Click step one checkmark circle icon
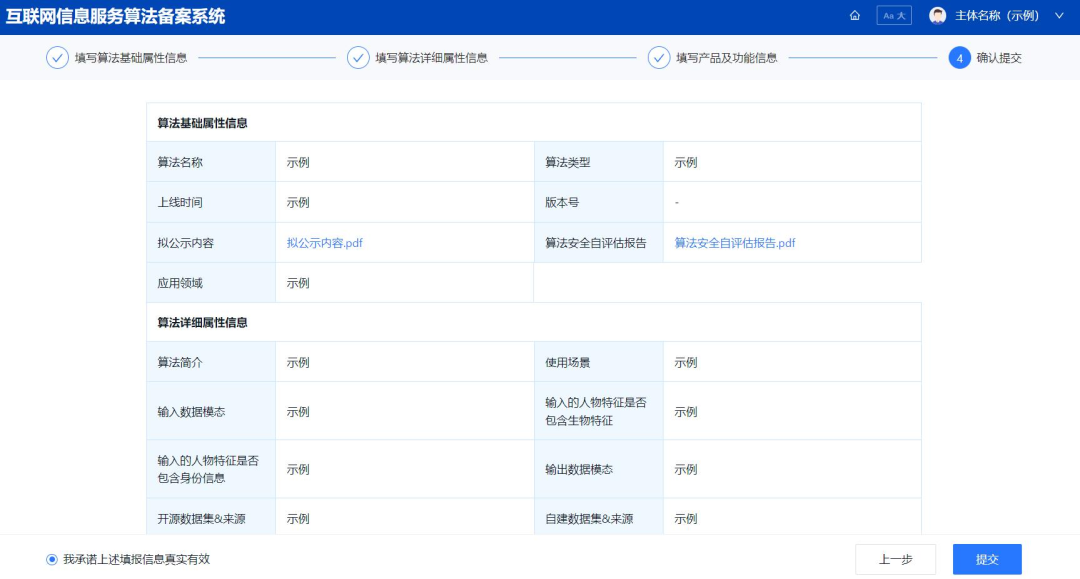This screenshot has width=1080, height=579. coord(57,58)
